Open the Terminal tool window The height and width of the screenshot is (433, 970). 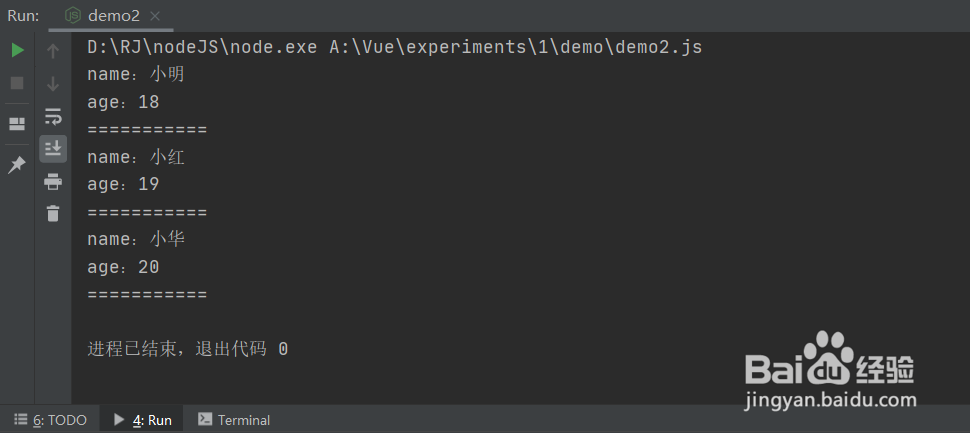coord(234,420)
